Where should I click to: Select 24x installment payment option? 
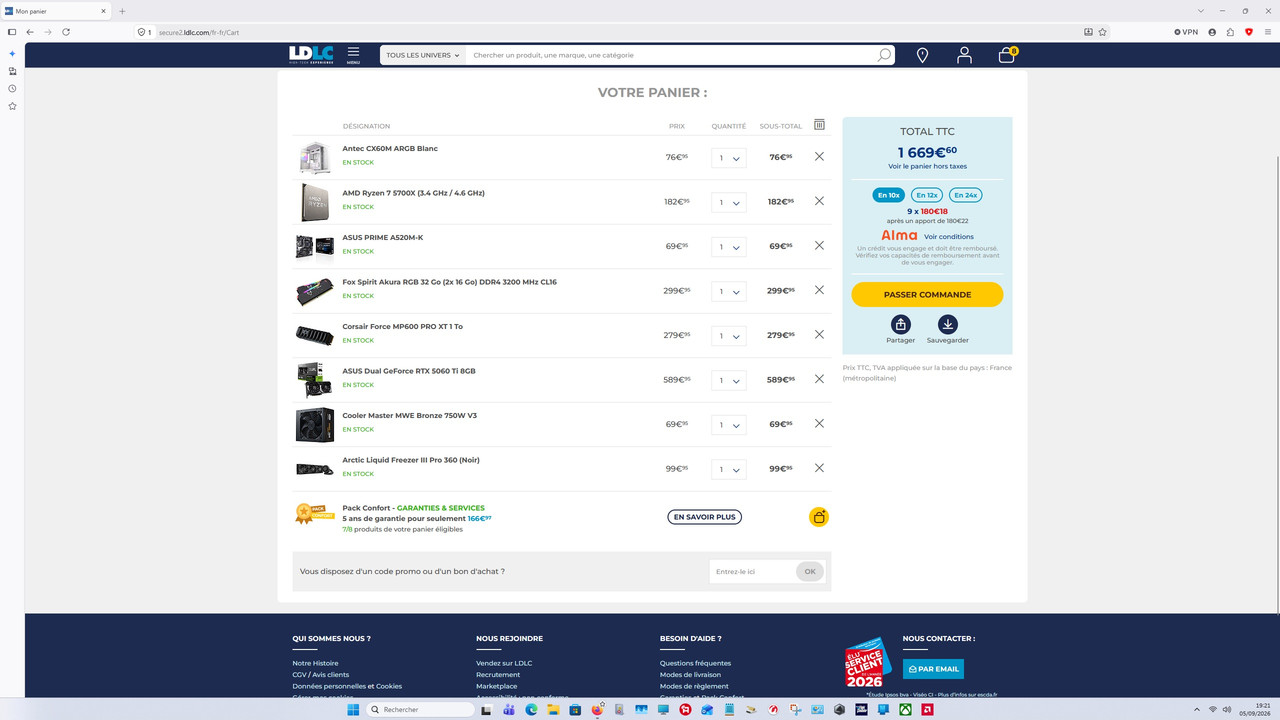tap(966, 195)
